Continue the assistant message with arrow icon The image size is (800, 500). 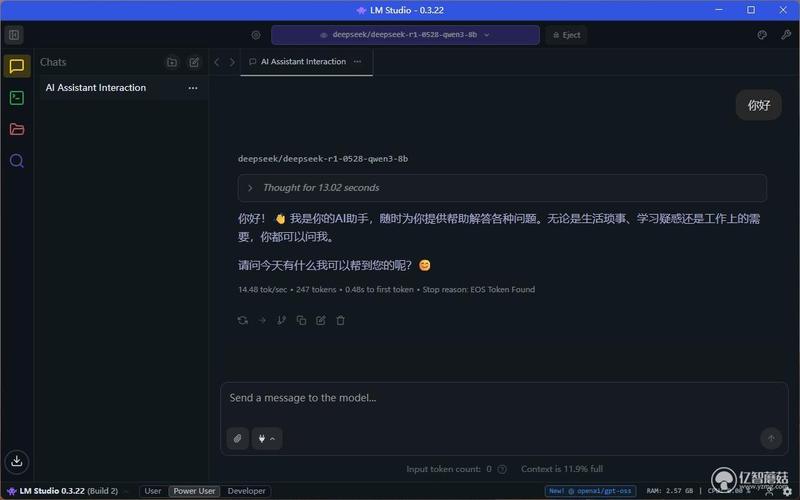click(262, 320)
